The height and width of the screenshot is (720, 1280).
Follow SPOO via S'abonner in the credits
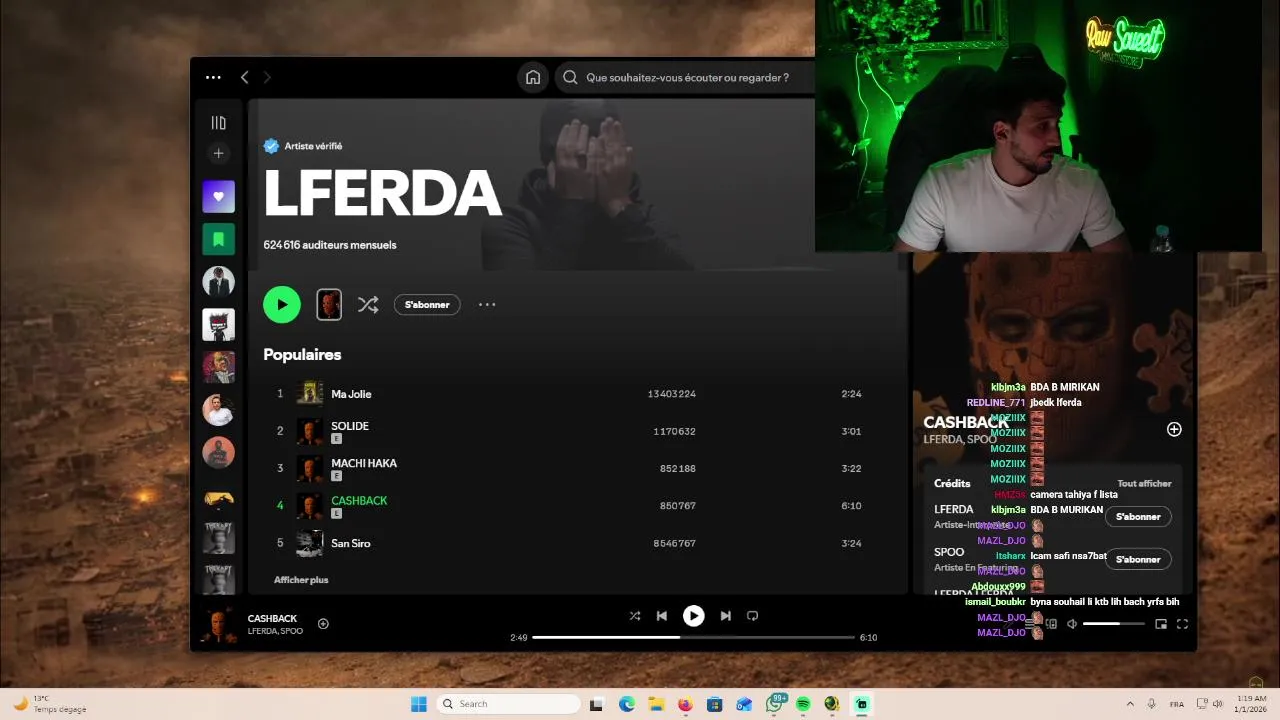[1138, 559]
